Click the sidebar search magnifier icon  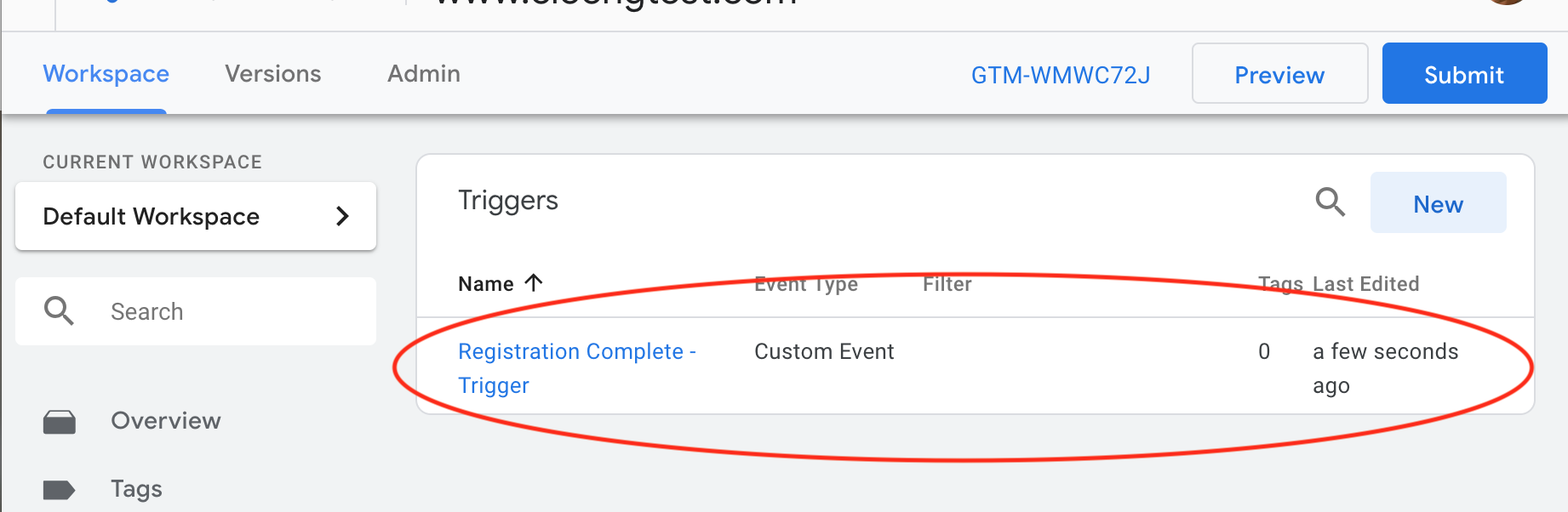[59, 311]
